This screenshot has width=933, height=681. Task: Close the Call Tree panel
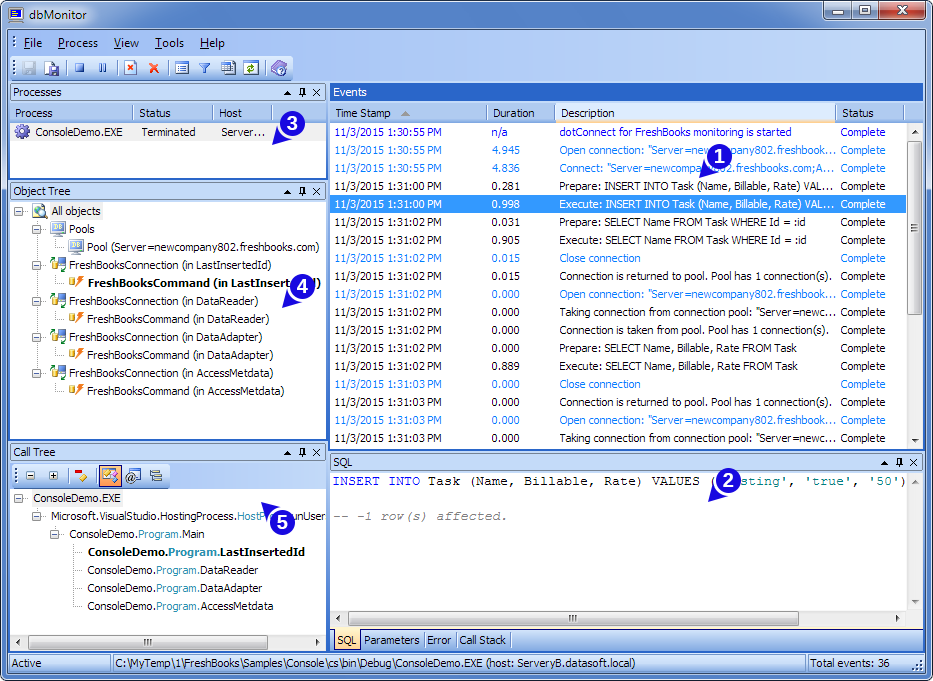317,452
